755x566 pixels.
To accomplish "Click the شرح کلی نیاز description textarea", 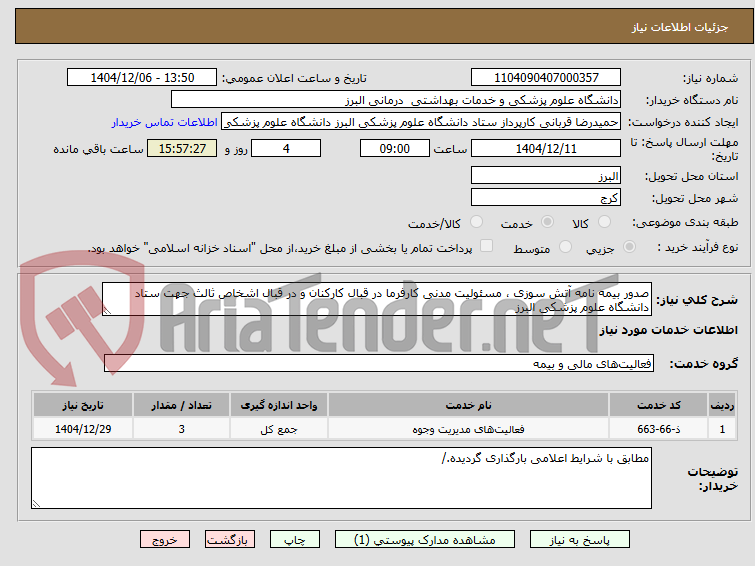I will (x=377, y=299).
